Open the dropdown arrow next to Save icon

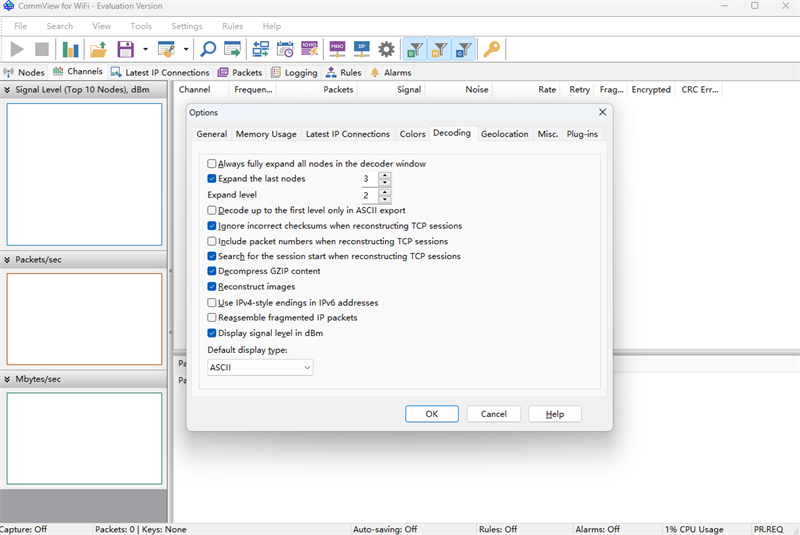point(145,49)
